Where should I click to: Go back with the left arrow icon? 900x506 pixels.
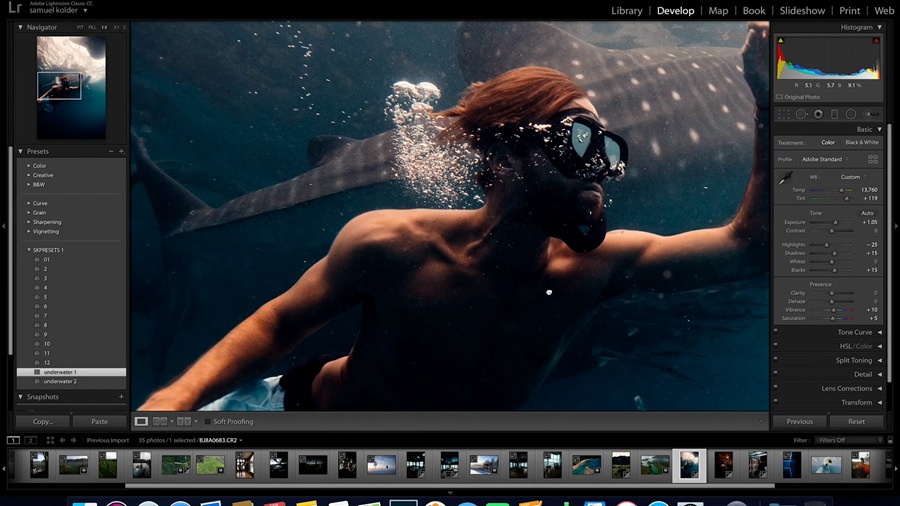point(63,440)
